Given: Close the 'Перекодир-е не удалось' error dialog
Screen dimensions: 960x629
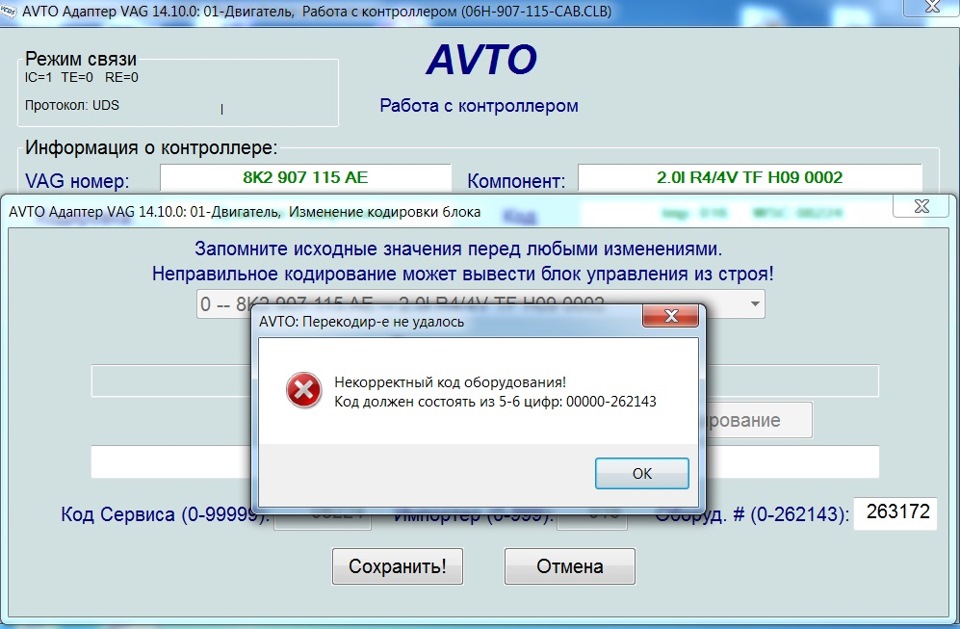Looking at the screenshot, I should [671, 315].
